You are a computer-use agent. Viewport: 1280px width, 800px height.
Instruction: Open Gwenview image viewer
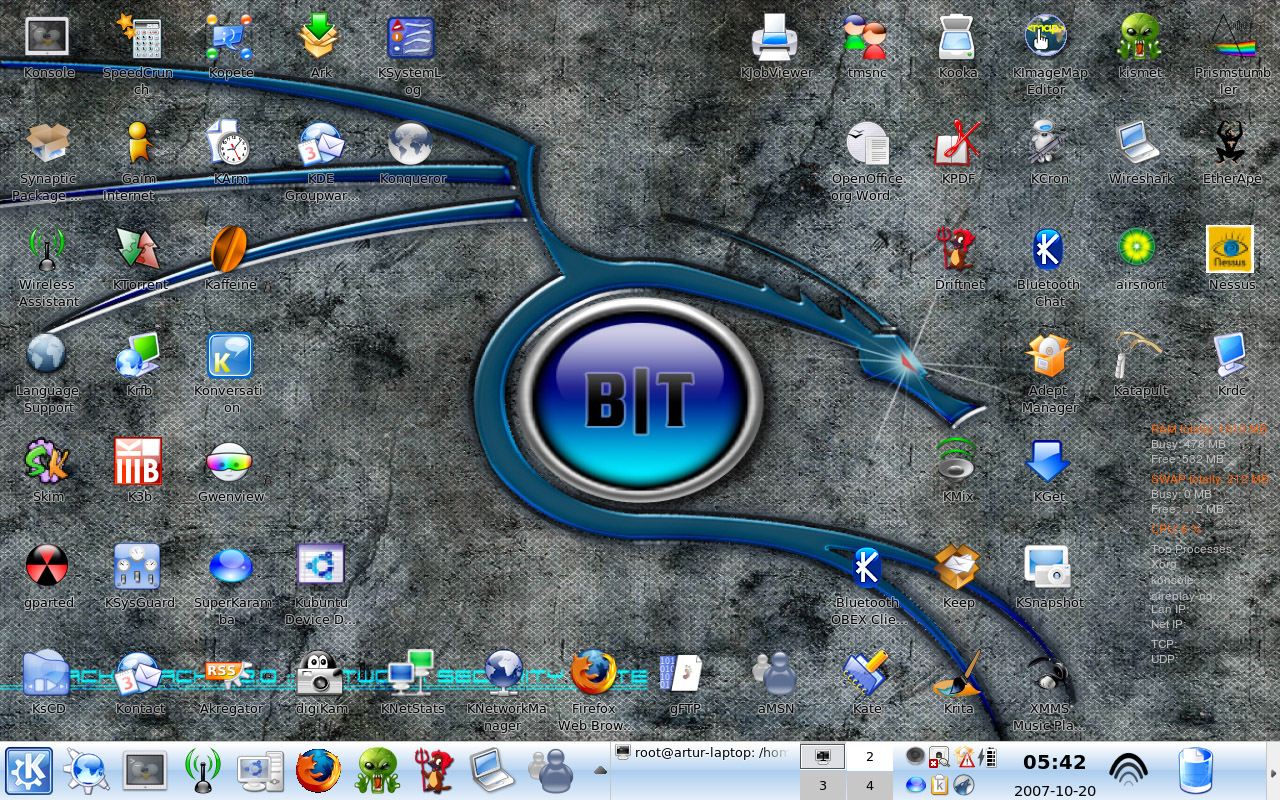229,461
